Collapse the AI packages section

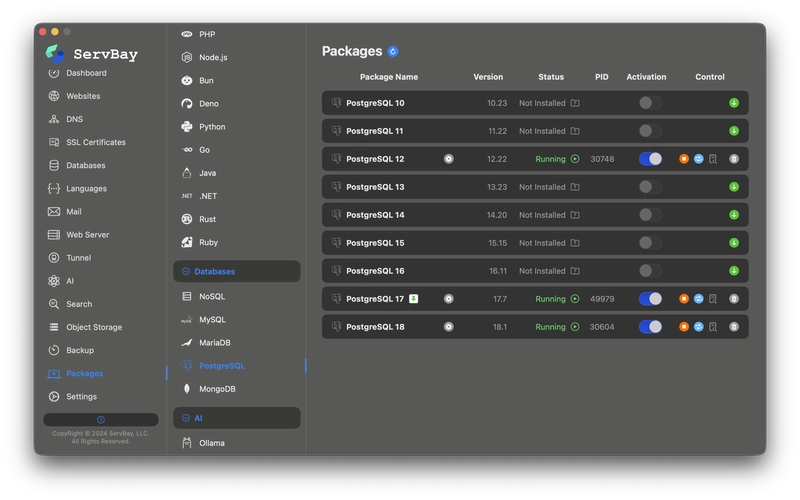tap(186, 418)
